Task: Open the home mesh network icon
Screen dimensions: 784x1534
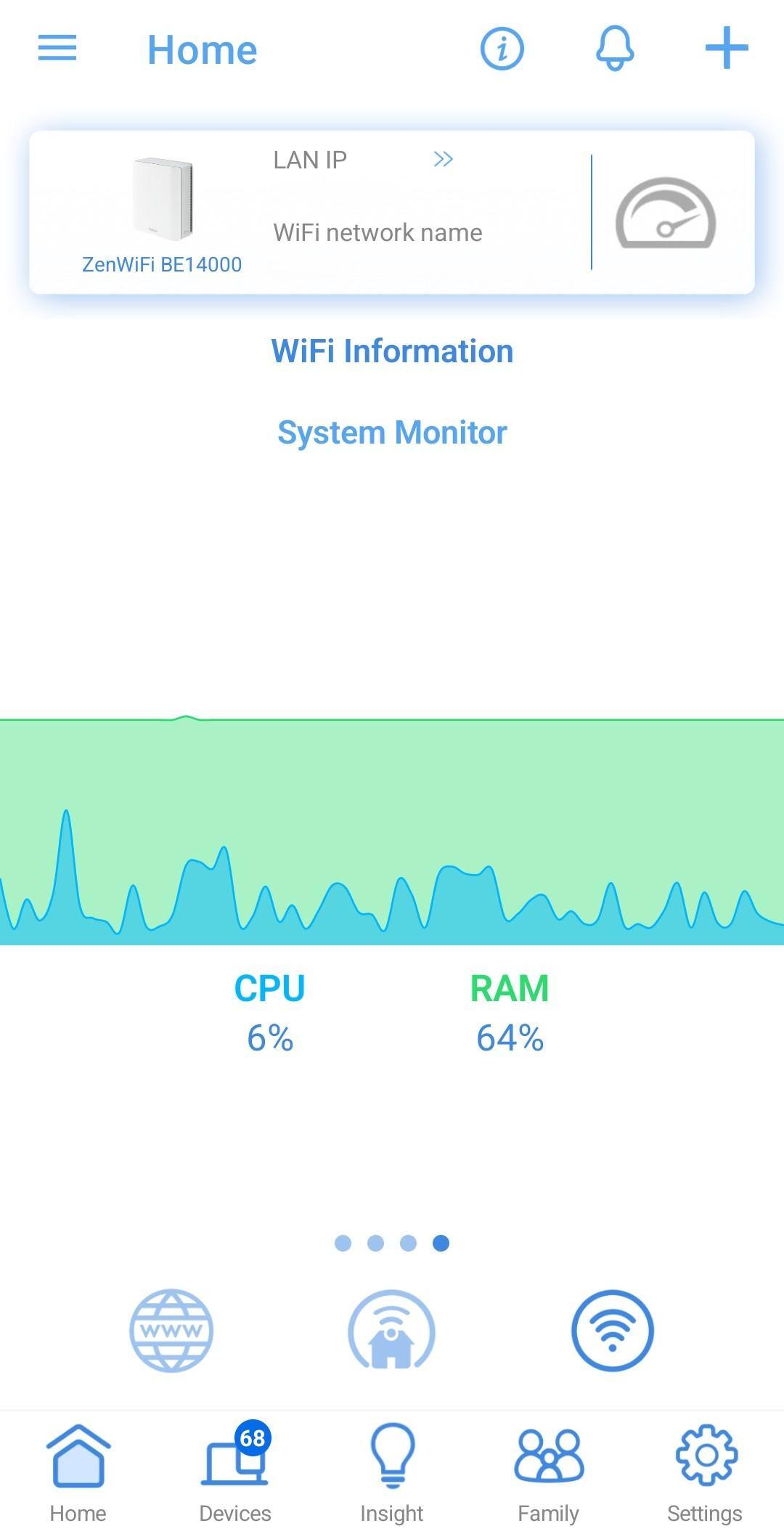Action: point(391,1331)
